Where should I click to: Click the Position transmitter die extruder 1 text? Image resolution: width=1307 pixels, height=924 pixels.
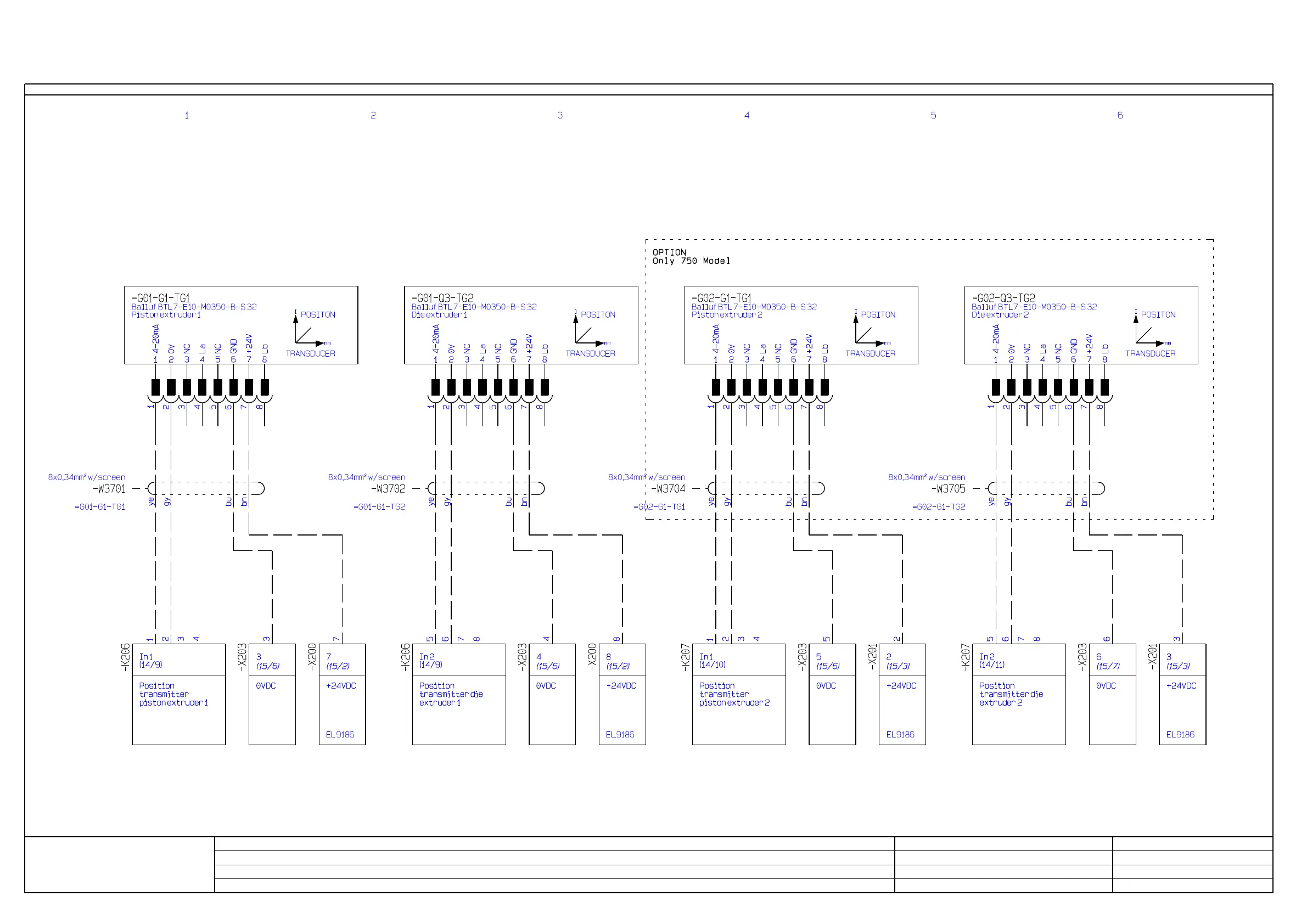450,694
